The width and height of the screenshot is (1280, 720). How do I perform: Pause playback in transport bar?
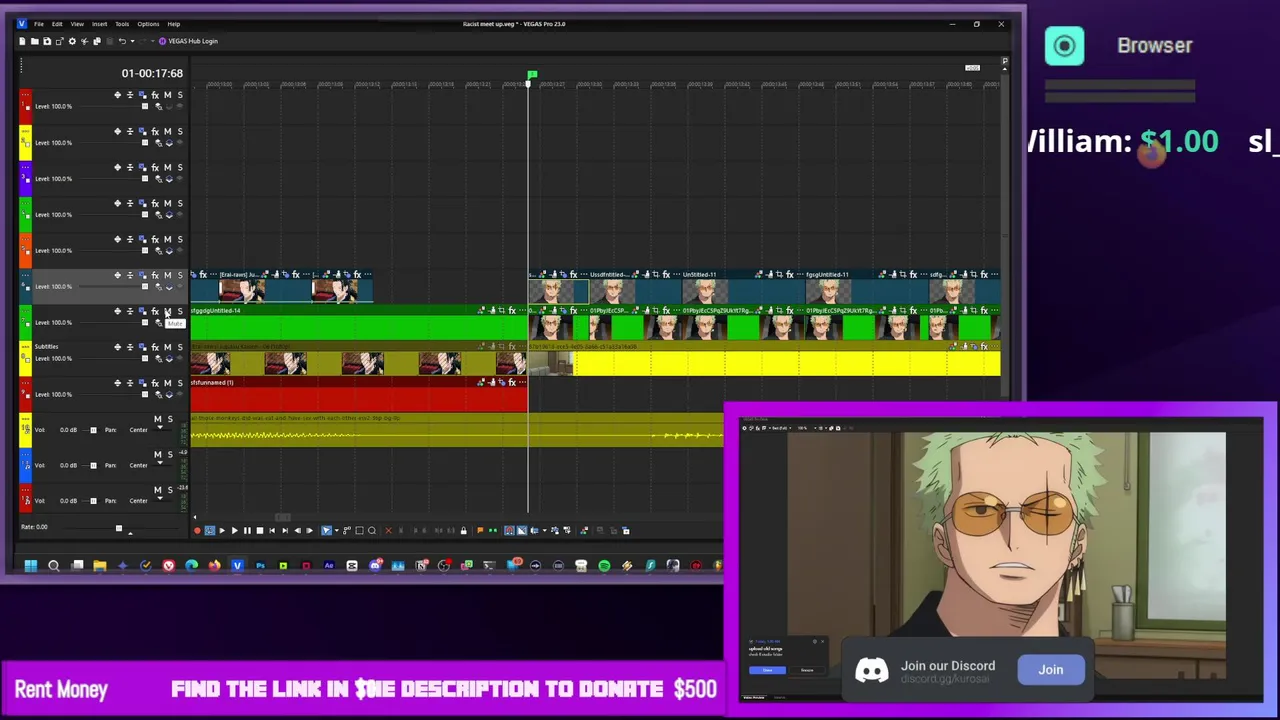247,531
